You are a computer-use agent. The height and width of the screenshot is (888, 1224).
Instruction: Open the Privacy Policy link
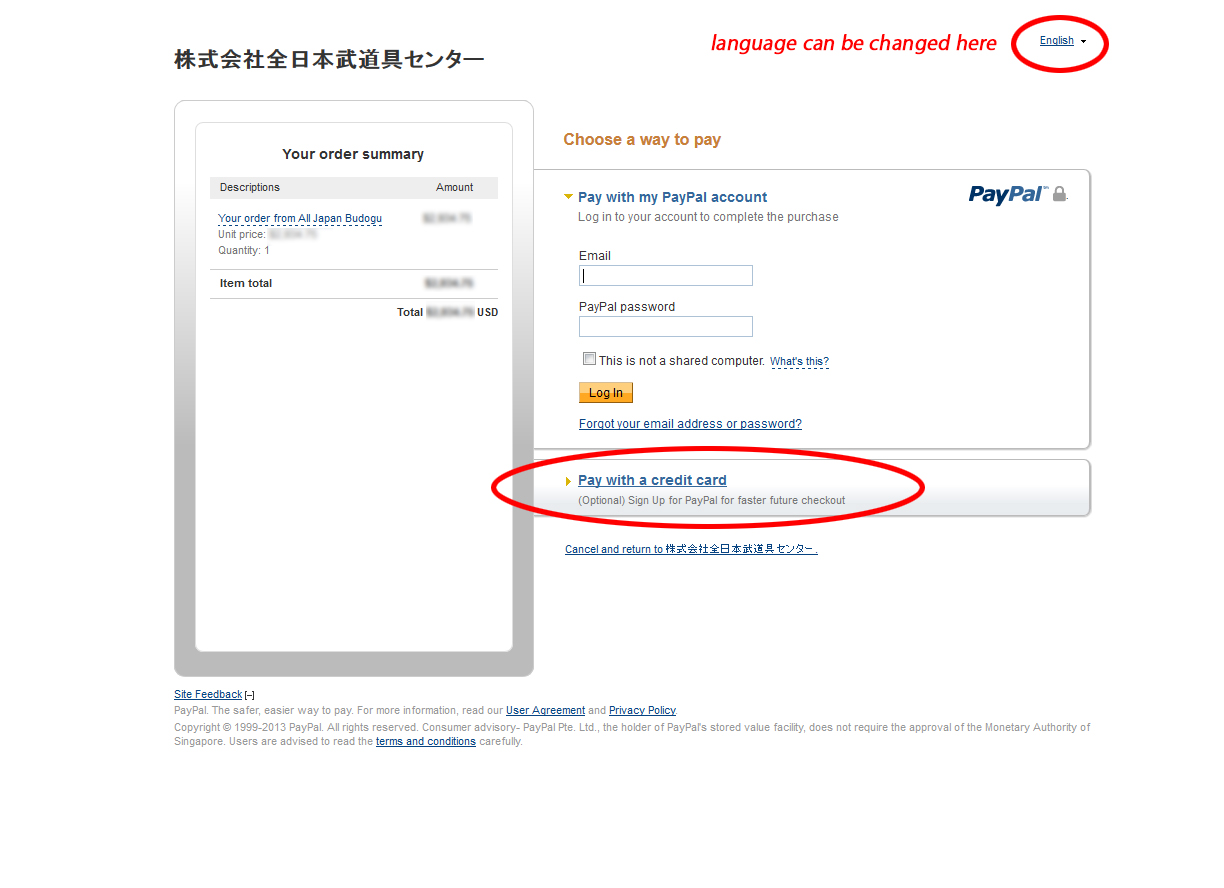642,710
